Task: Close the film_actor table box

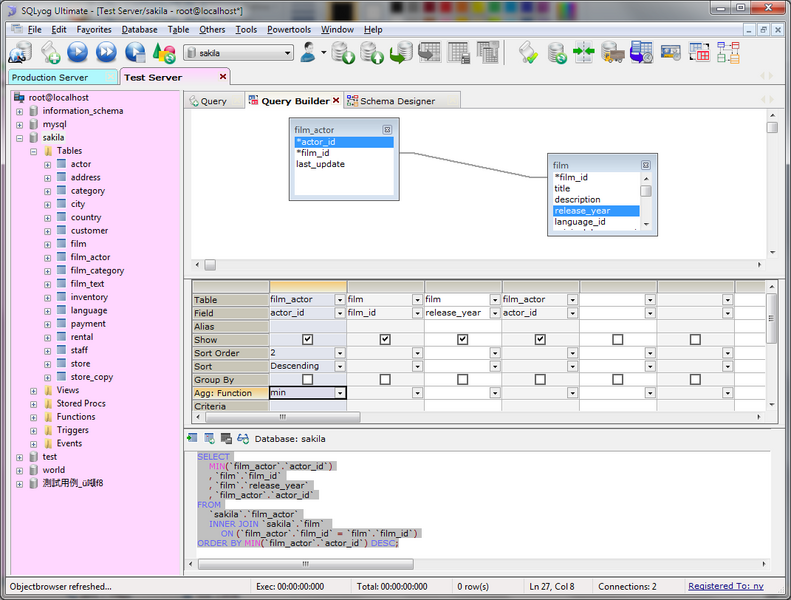Action: coord(387,130)
